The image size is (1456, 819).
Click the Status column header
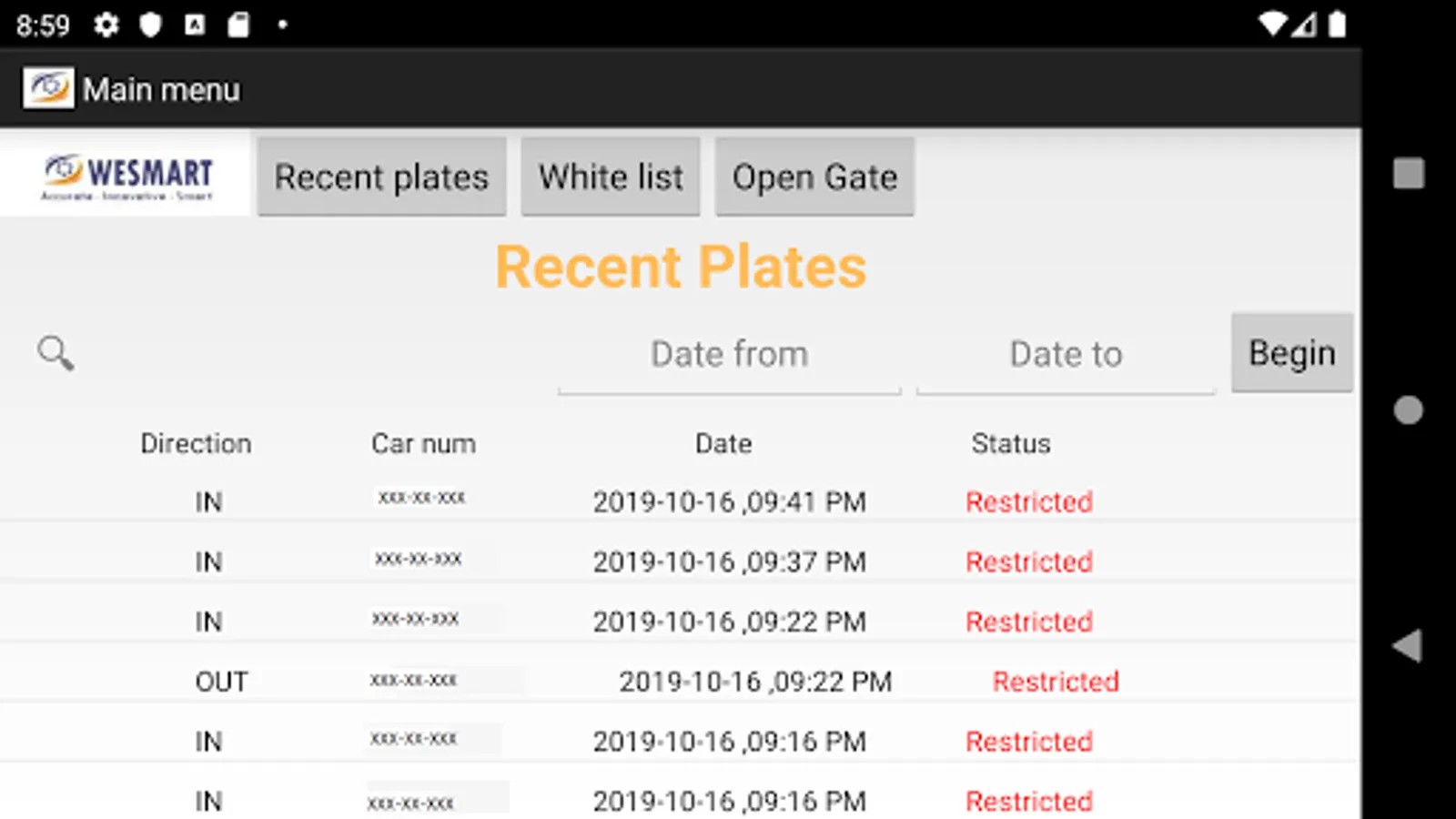click(x=1011, y=443)
